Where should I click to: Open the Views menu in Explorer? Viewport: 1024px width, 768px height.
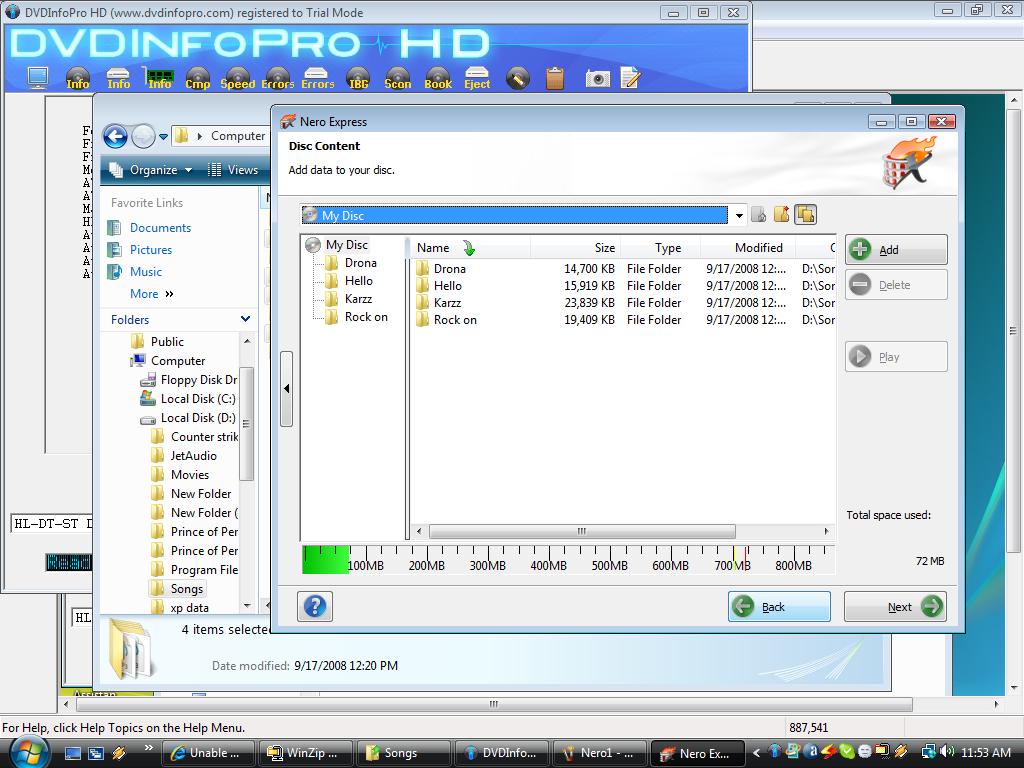coord(233,170)
